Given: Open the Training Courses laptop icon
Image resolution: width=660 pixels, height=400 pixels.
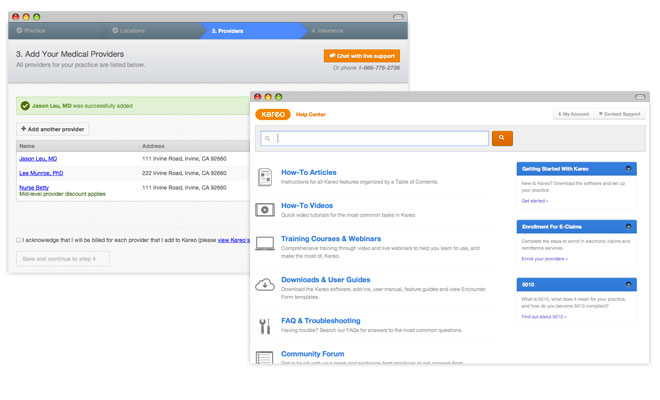Looking at the screenshot, I should pos(265,243).
